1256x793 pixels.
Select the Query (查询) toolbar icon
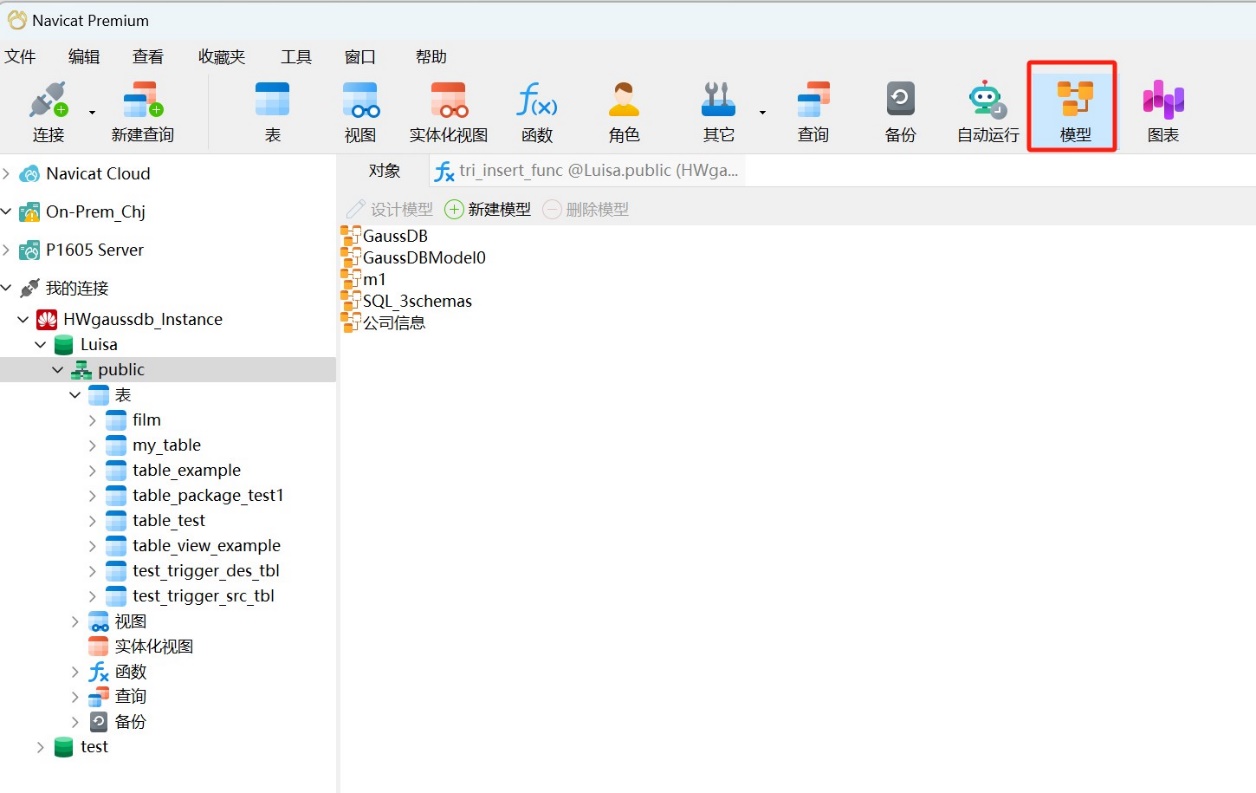pyautogui.click(x=813, y=111)
